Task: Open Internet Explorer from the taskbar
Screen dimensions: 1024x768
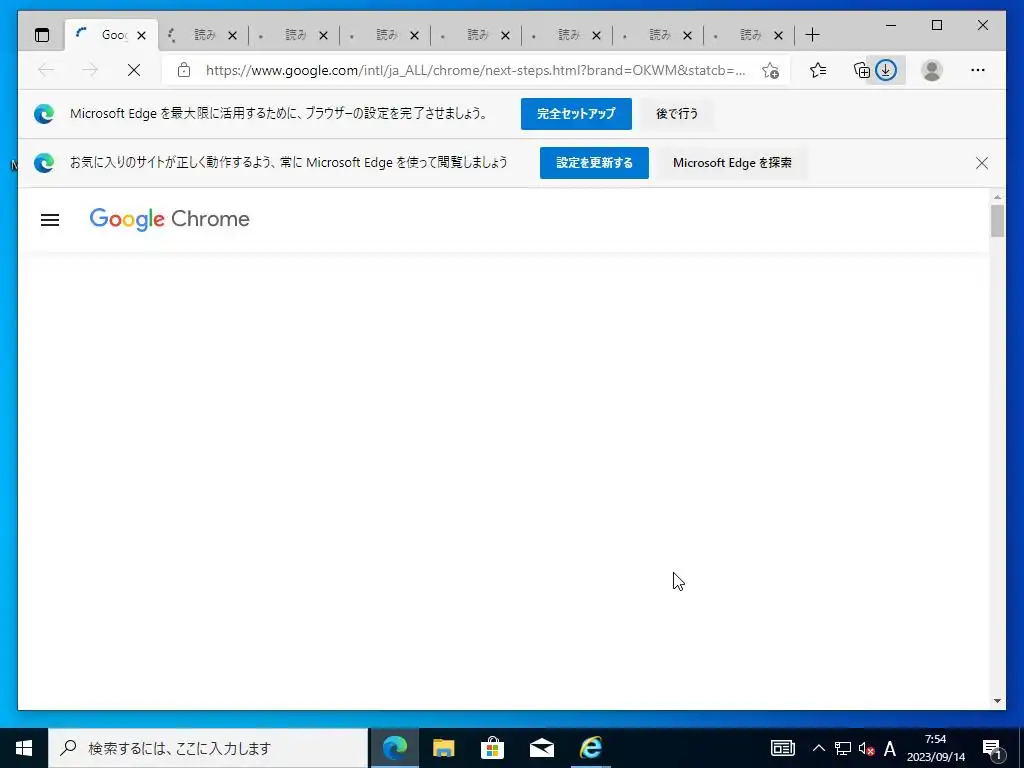Action: coord(590,748)
